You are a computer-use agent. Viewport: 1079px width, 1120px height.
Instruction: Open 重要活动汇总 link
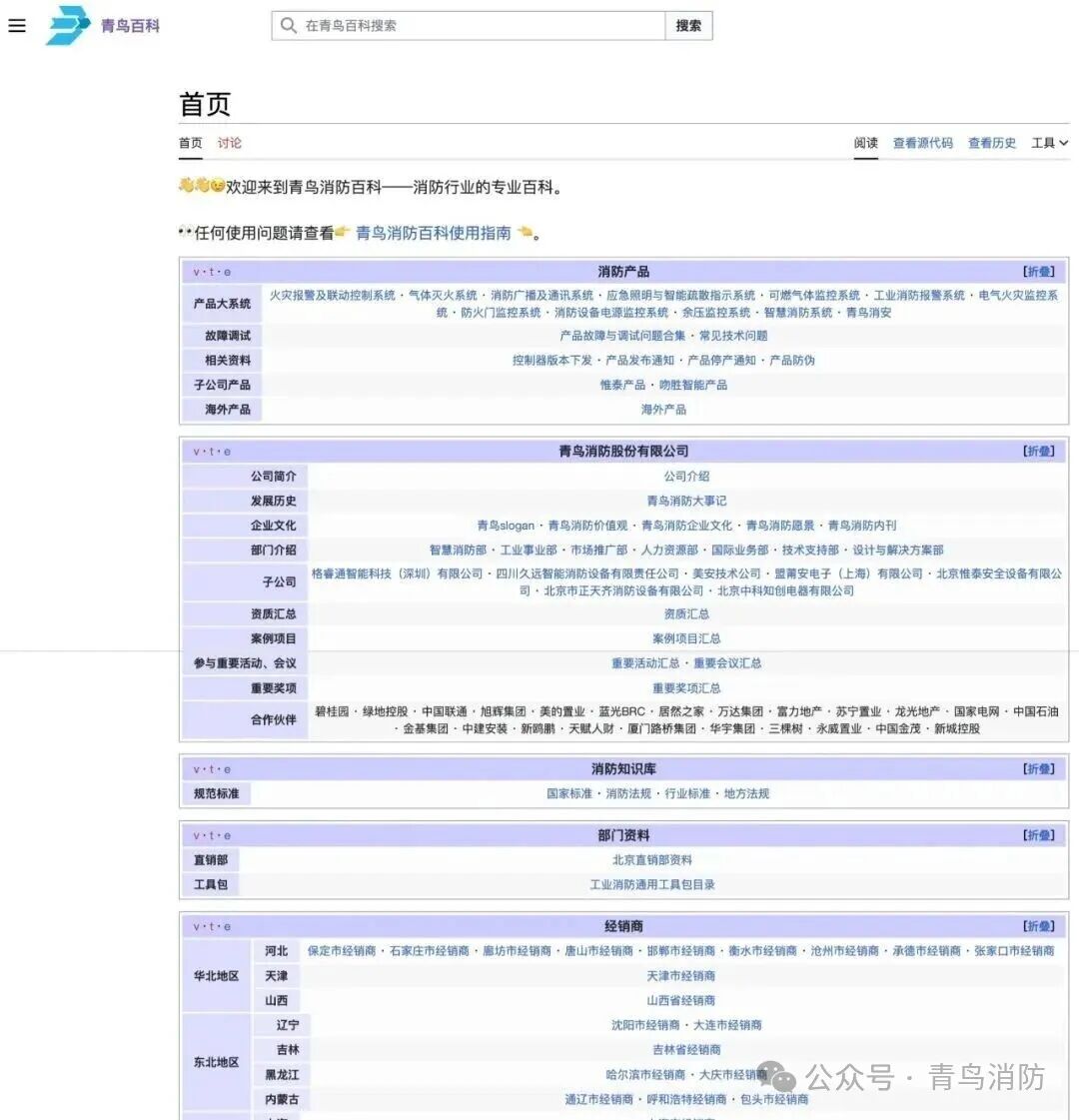coord(645,662)
